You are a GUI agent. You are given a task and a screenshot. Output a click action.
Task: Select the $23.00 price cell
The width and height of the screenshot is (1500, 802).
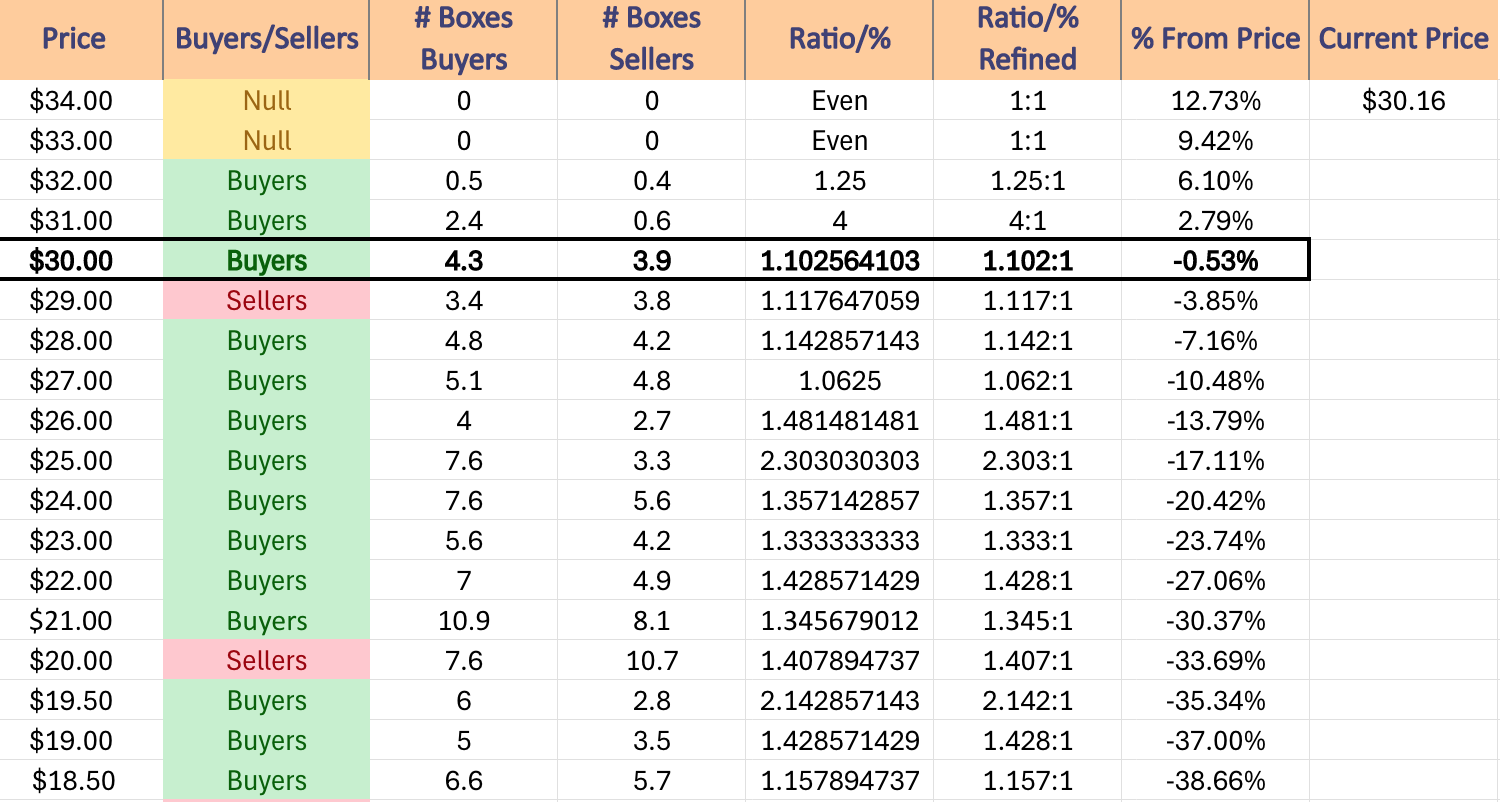[81, 540]
